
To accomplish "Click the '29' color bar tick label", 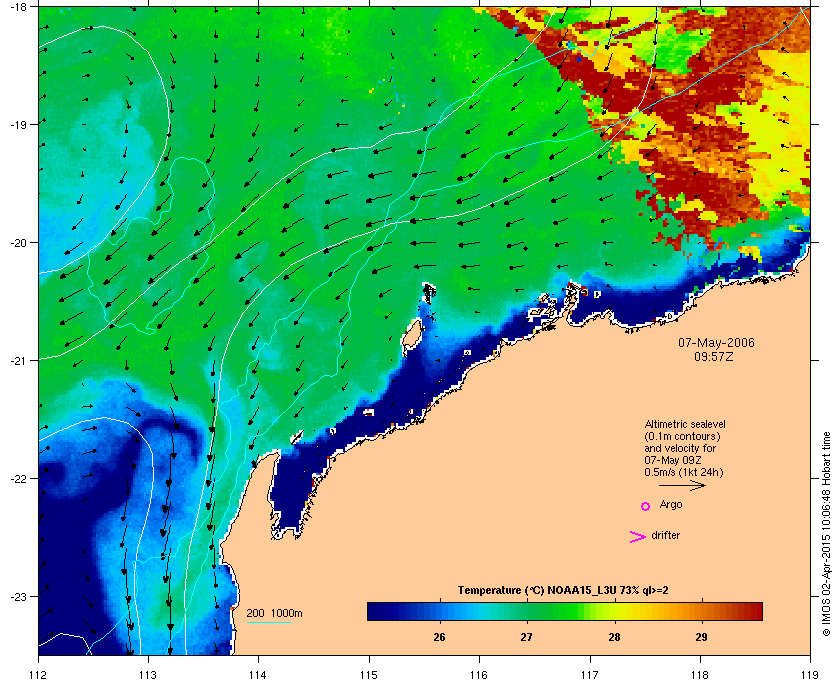I will click(x=701, y=637).
